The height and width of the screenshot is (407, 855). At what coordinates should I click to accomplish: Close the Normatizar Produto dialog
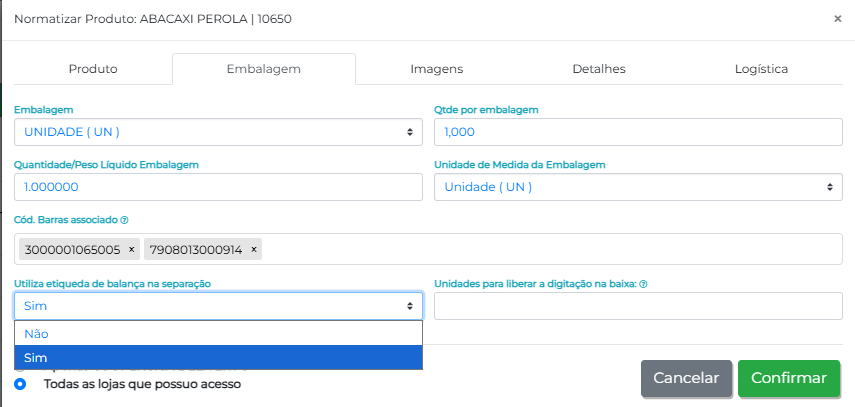(x=837, y=18)
